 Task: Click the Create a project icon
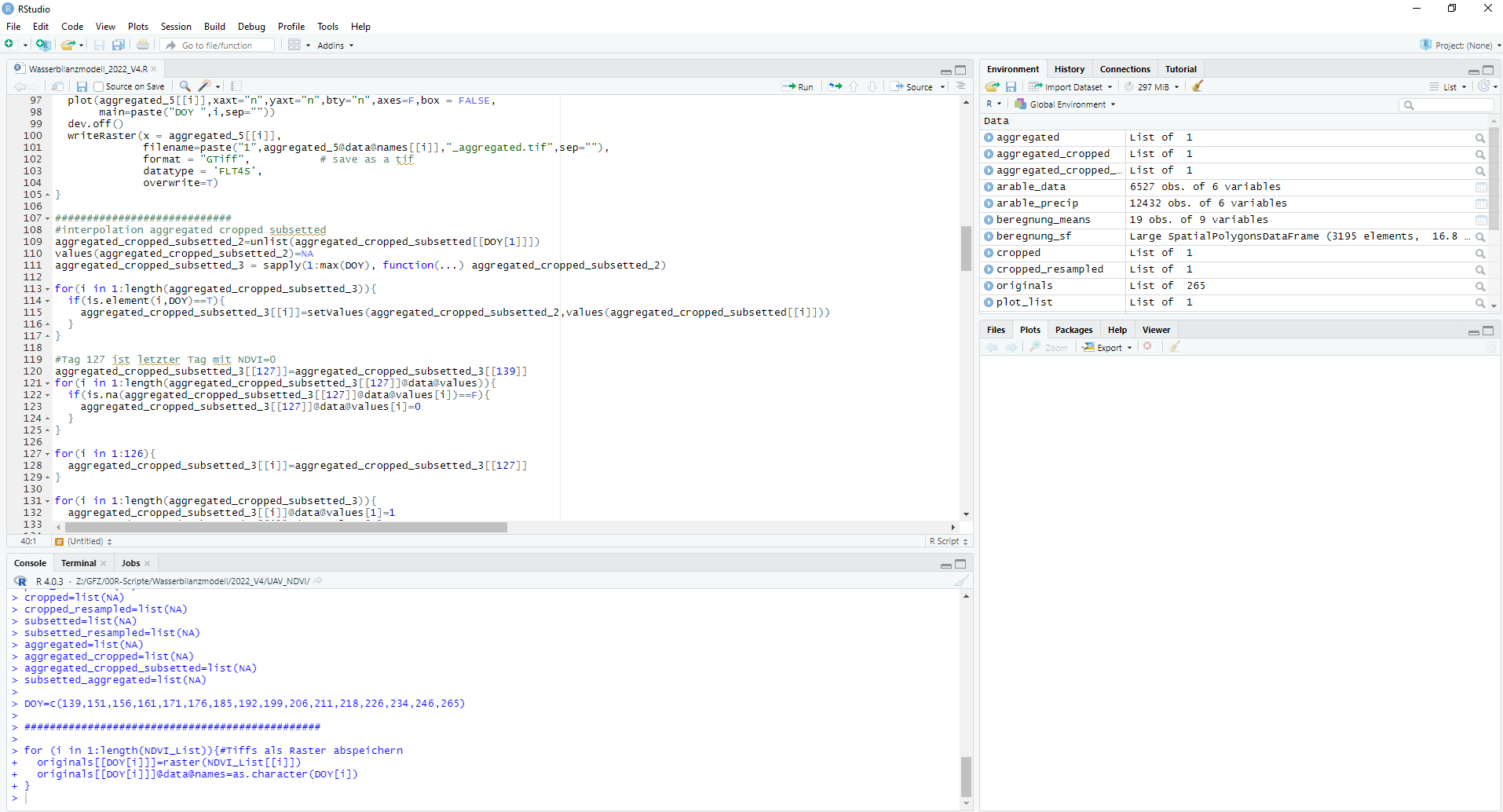pyautogui.click(x=42, y=45)
